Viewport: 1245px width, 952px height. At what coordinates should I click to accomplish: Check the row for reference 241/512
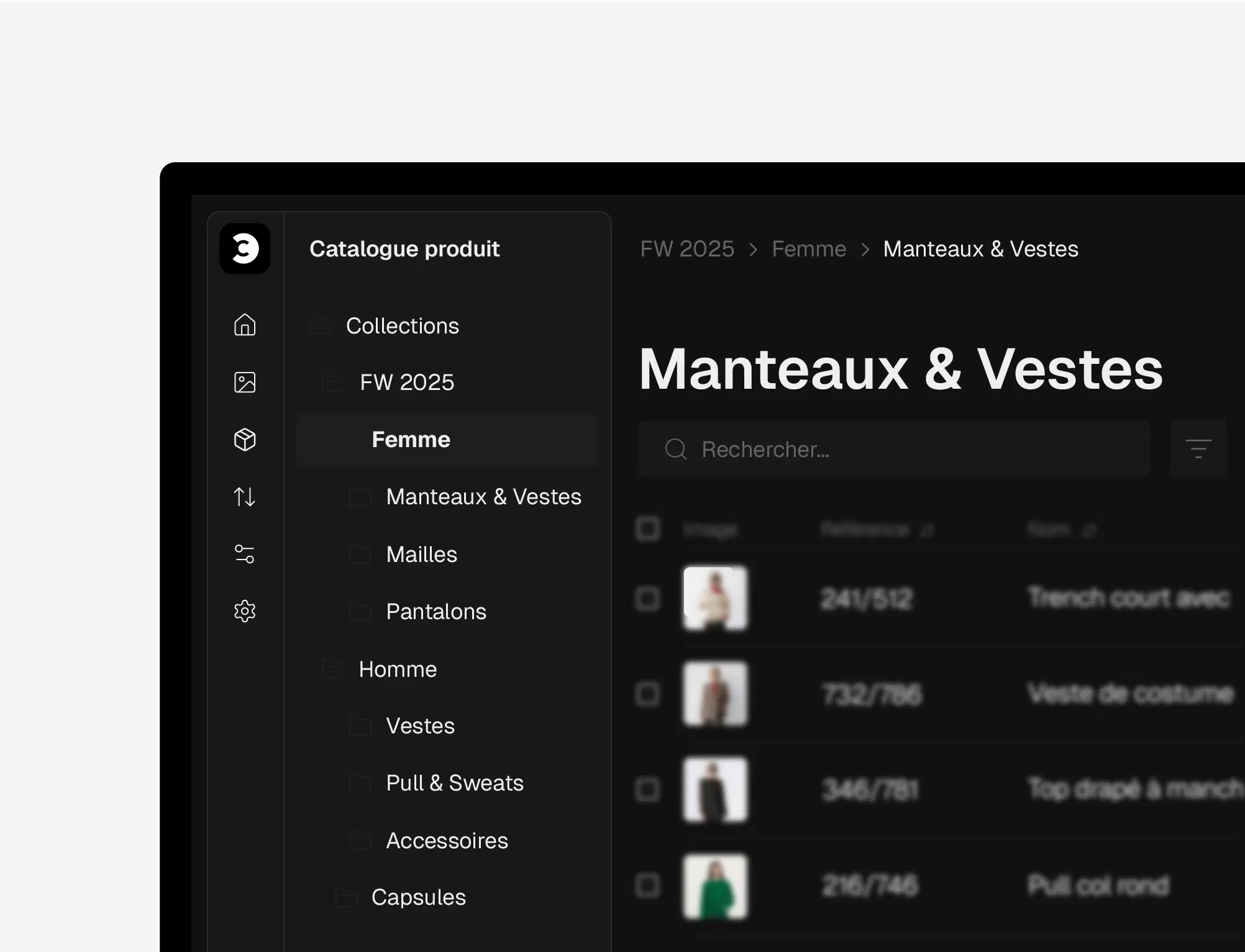pos(648,599)
